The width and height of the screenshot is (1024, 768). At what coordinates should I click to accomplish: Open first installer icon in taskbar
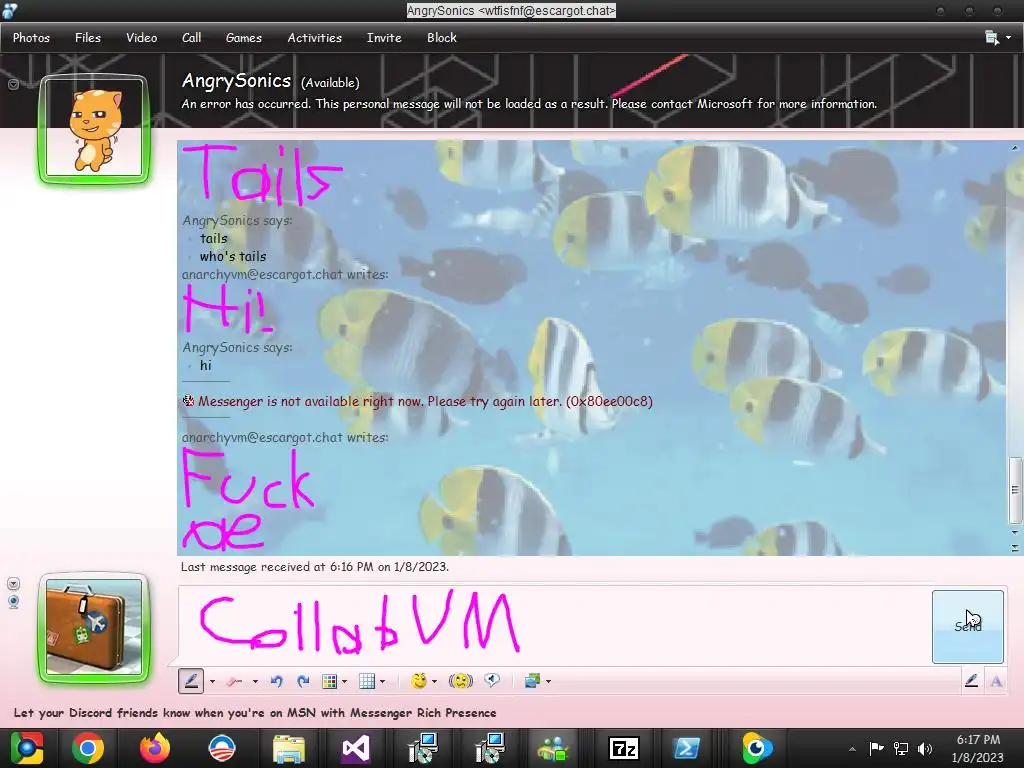(x=423, y=748)
